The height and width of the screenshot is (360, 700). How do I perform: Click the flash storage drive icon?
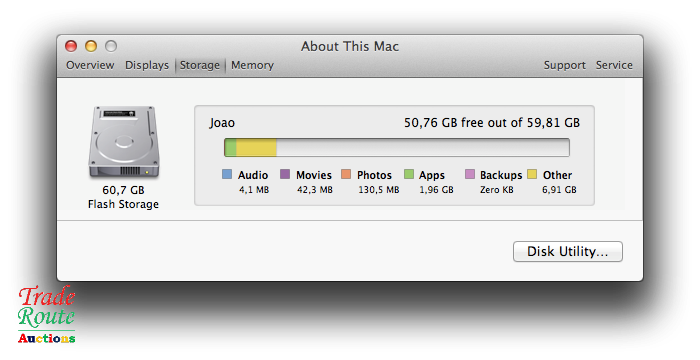click(124, 142)
